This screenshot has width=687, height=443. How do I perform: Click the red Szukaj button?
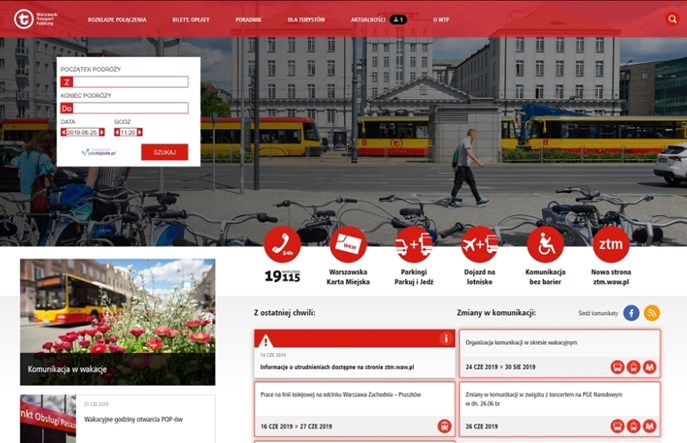[x=165, y=152]
